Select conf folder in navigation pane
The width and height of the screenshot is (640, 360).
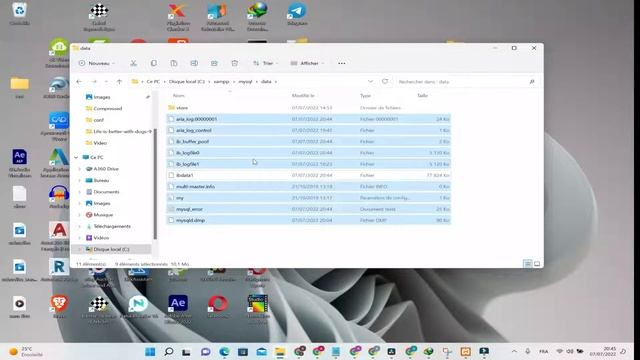click(95, 120)
